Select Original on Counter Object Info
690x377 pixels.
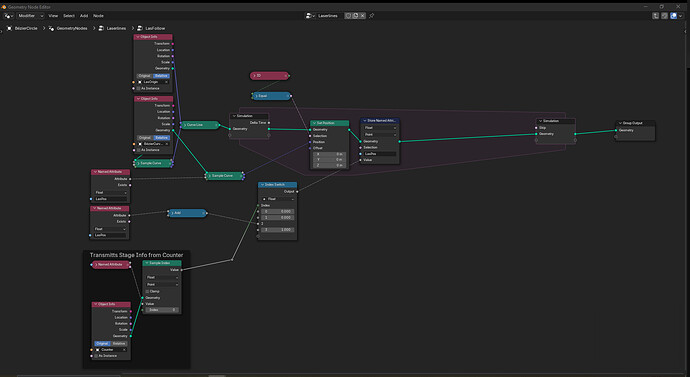click(x=102, y=344)
